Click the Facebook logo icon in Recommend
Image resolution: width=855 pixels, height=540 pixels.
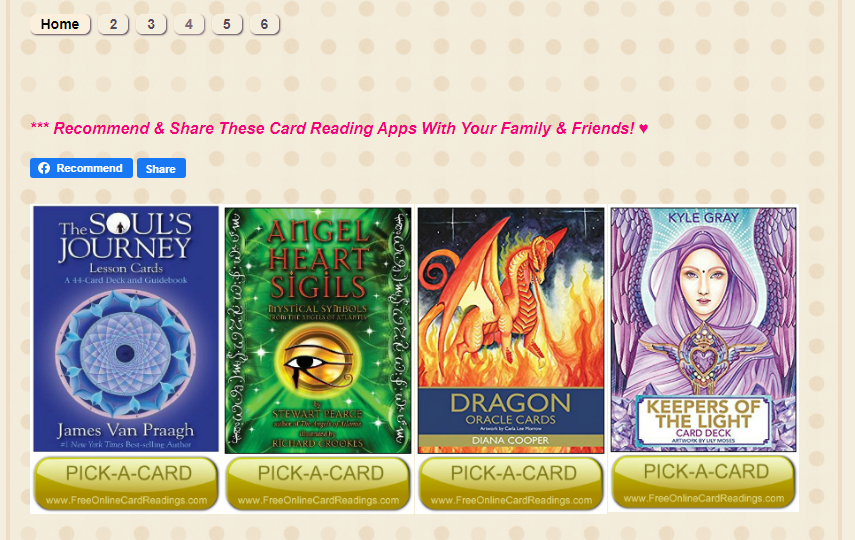[x=44, y=168]
